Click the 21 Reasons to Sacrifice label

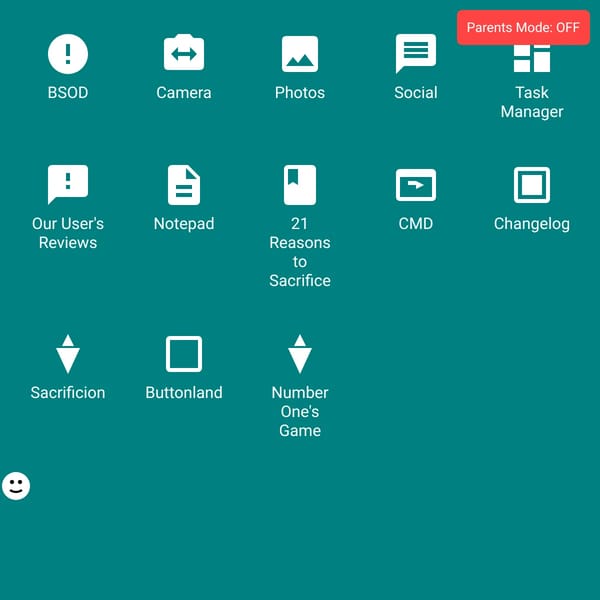pos(300,252)
